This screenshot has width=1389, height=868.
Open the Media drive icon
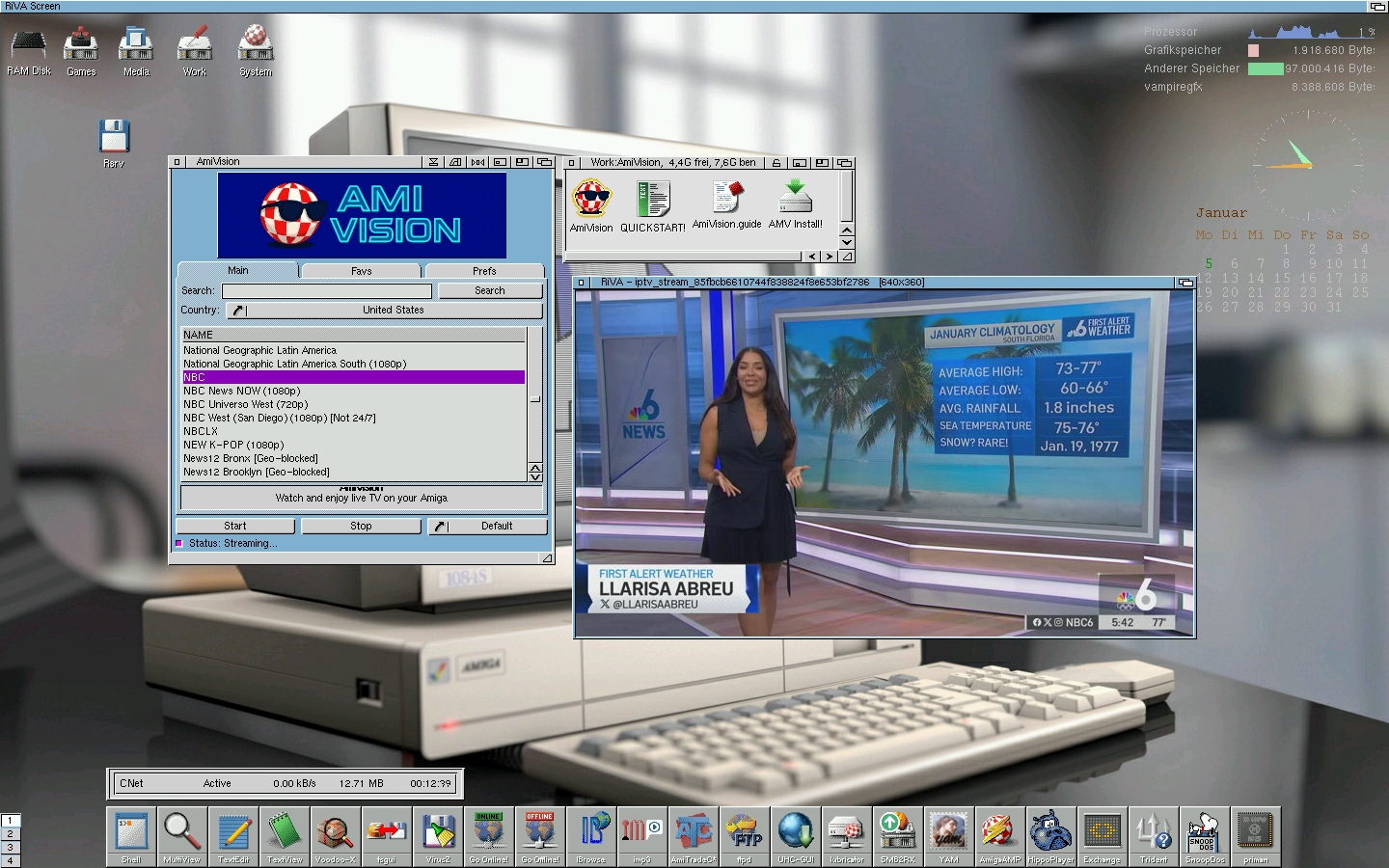click(136, 50)
